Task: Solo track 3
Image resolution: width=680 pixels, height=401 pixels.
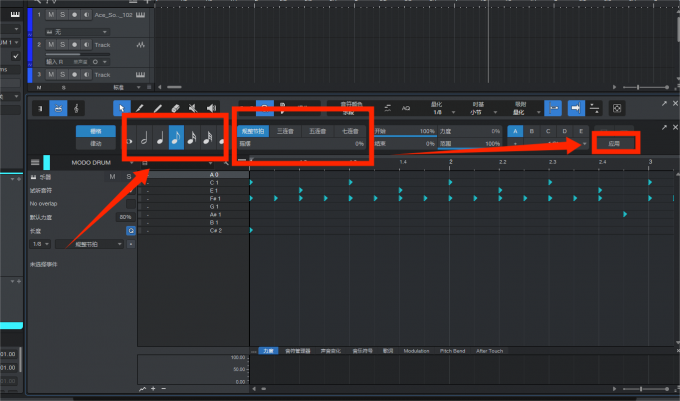Action: pos(63,75)
